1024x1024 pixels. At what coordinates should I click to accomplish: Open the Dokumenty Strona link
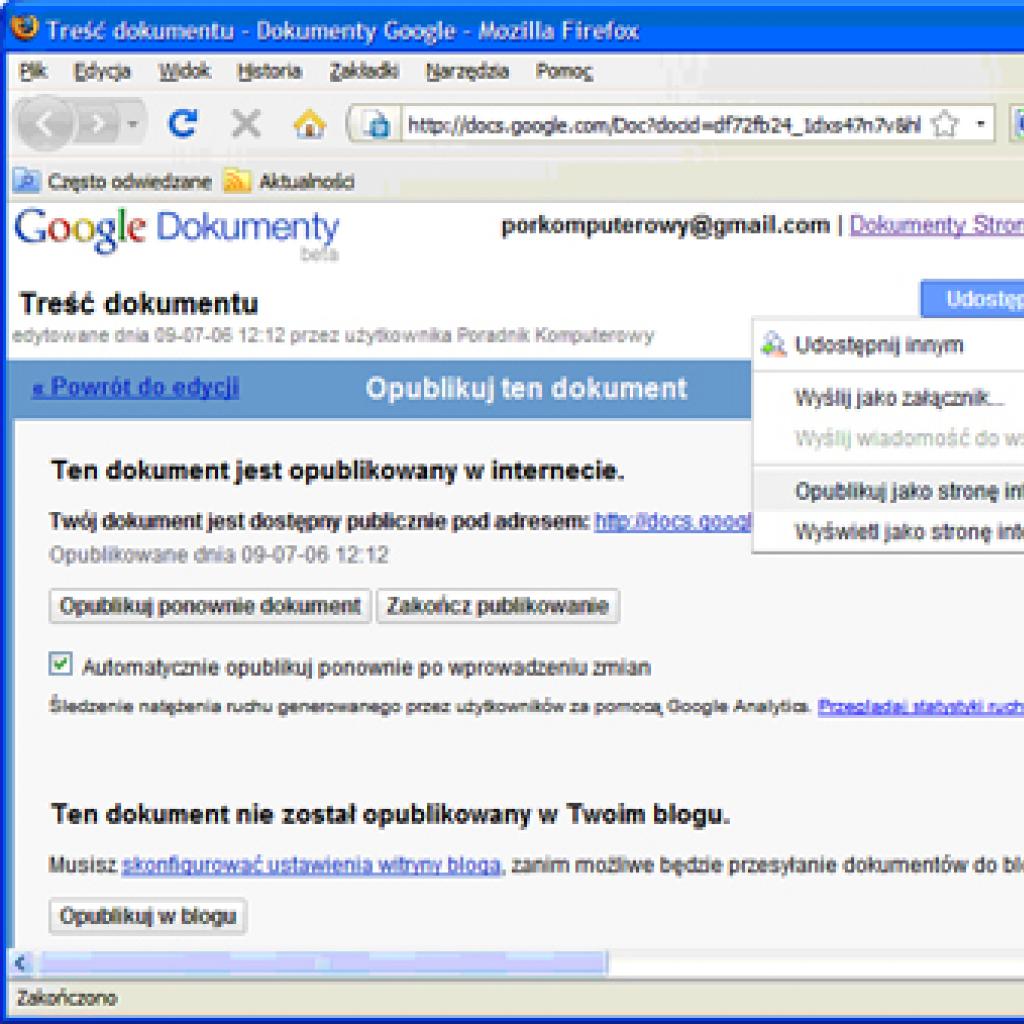click(x=936, y=225)
